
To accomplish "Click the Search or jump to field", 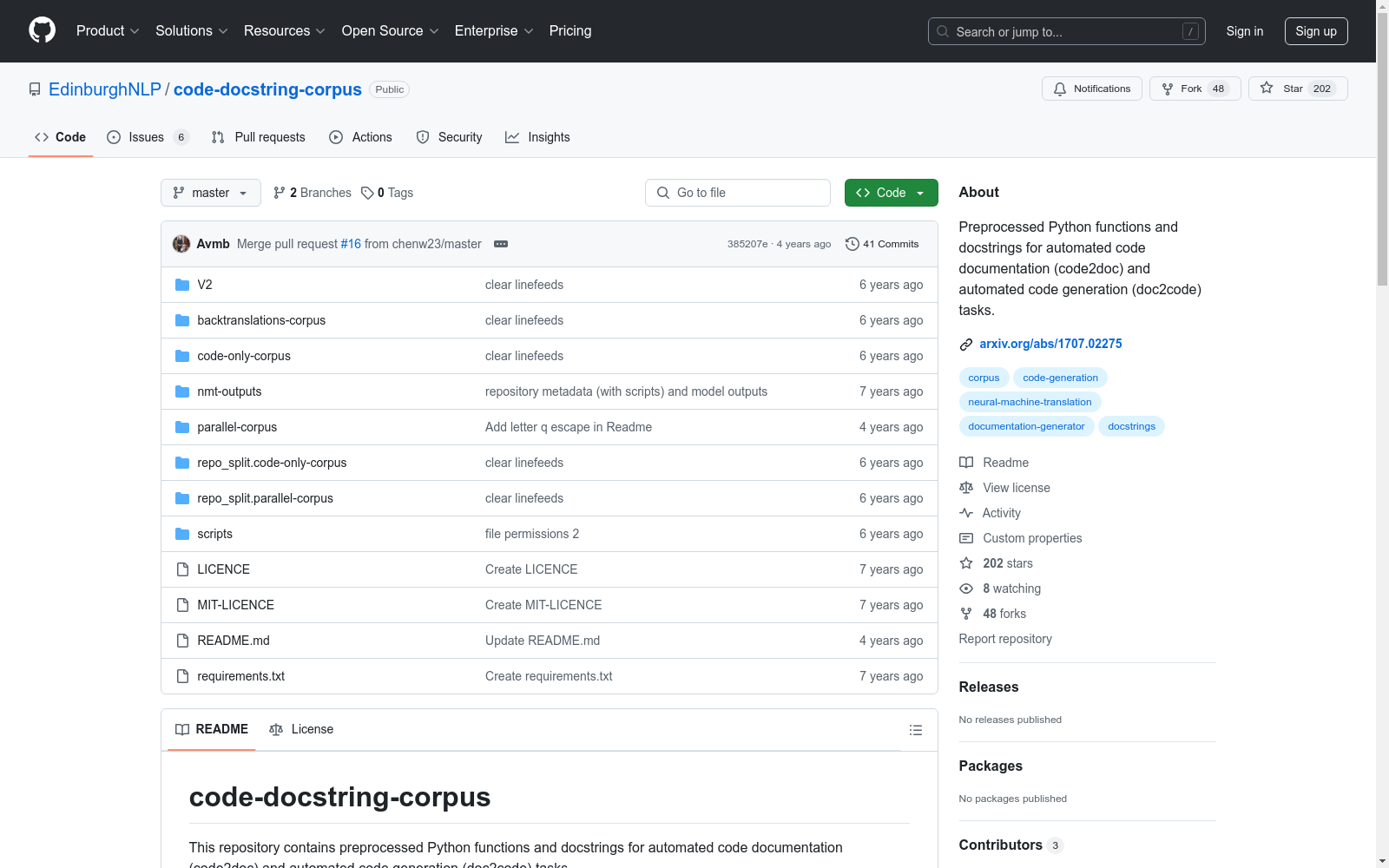I will pyautogui.click(x=1067, y=31).
